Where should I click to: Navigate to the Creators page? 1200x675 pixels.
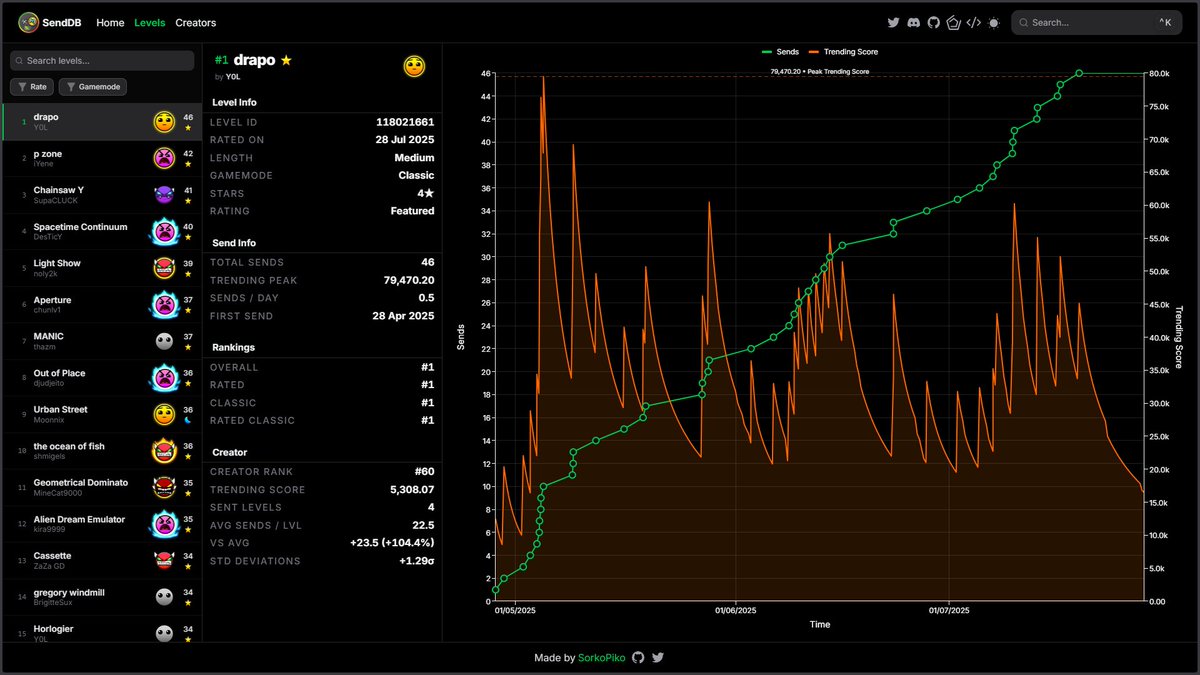click(x=195, y=22)
